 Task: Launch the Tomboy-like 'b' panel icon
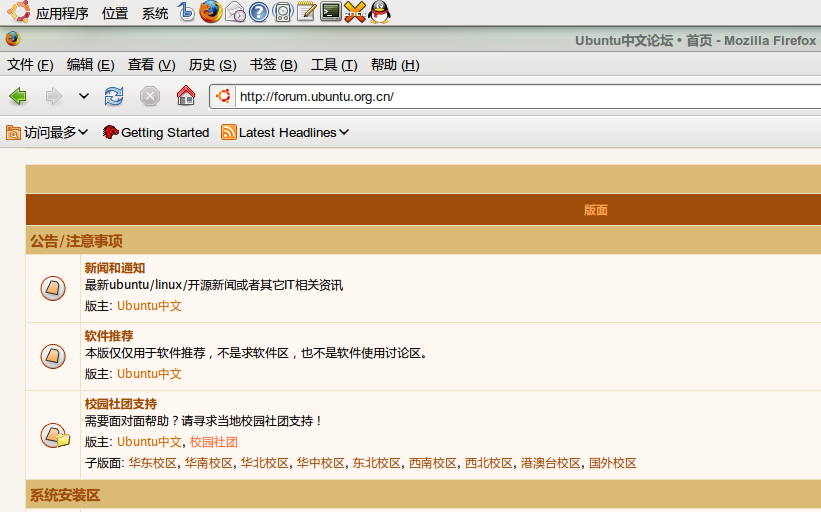point(186,12)
